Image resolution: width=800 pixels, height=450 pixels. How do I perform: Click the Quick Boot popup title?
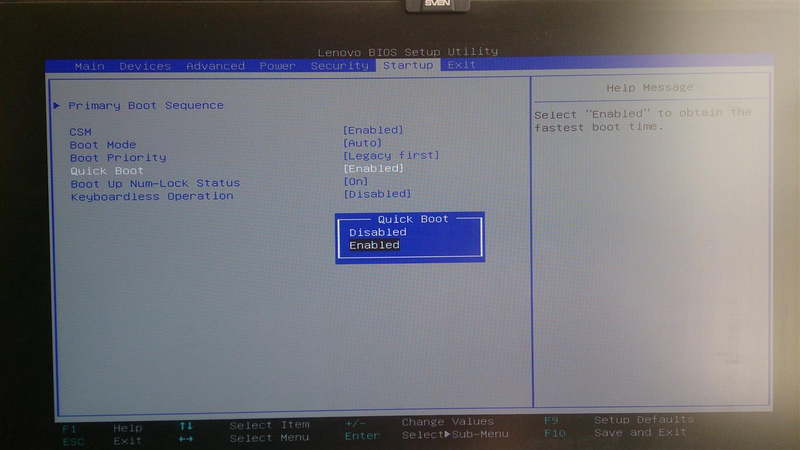tap(413, 219)
